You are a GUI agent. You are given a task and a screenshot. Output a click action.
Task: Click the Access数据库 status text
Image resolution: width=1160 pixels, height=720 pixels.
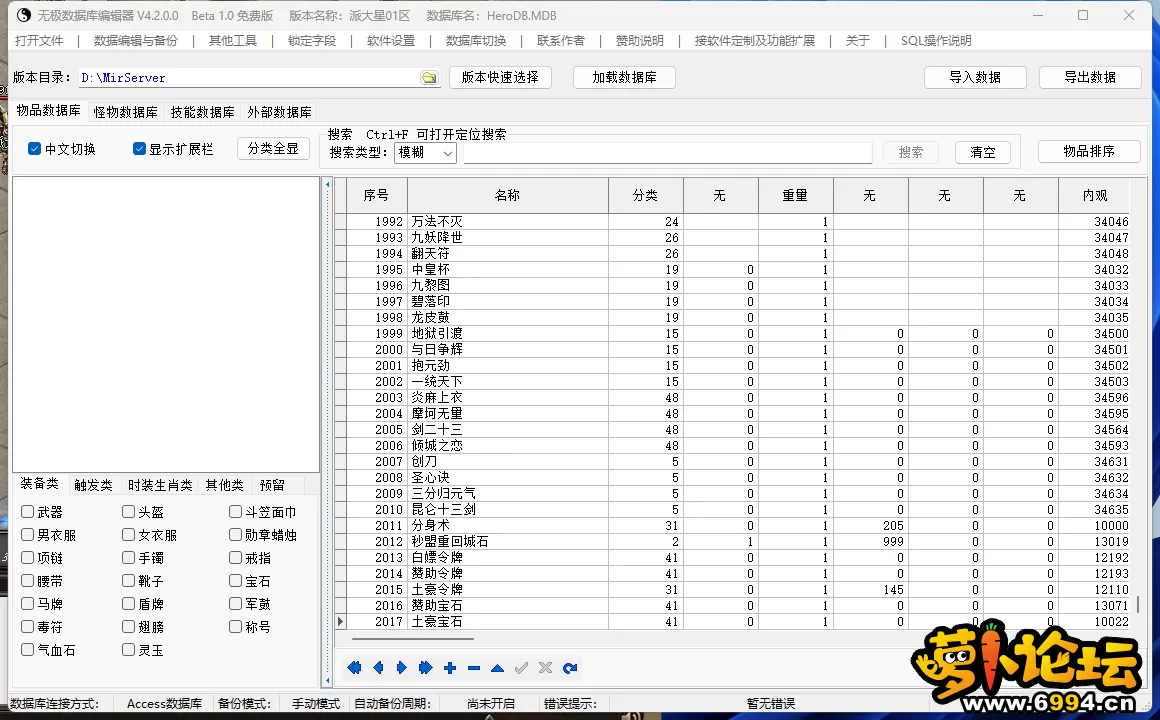164,704
